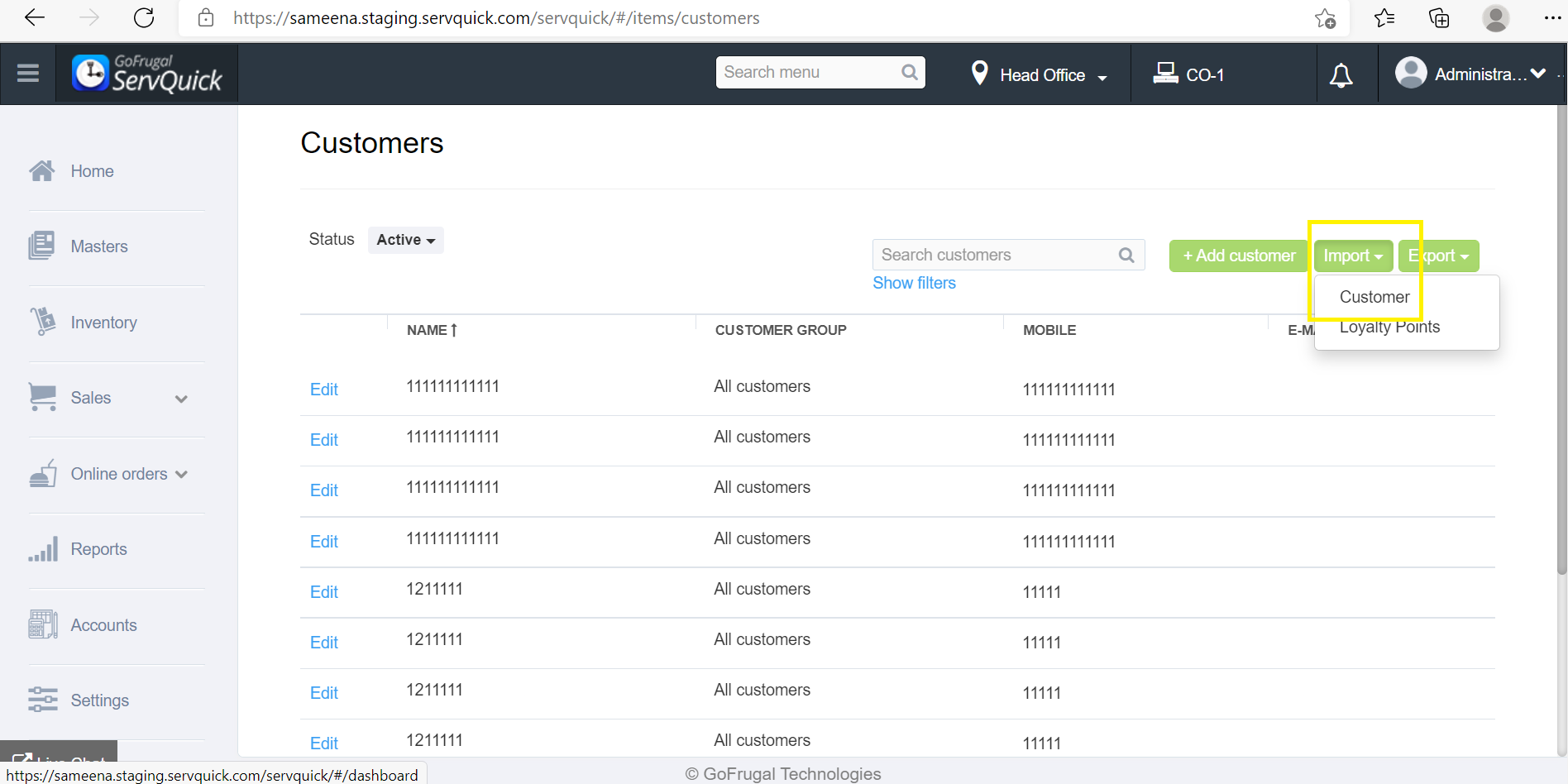Click the notification bell icon

(1341, 75)
